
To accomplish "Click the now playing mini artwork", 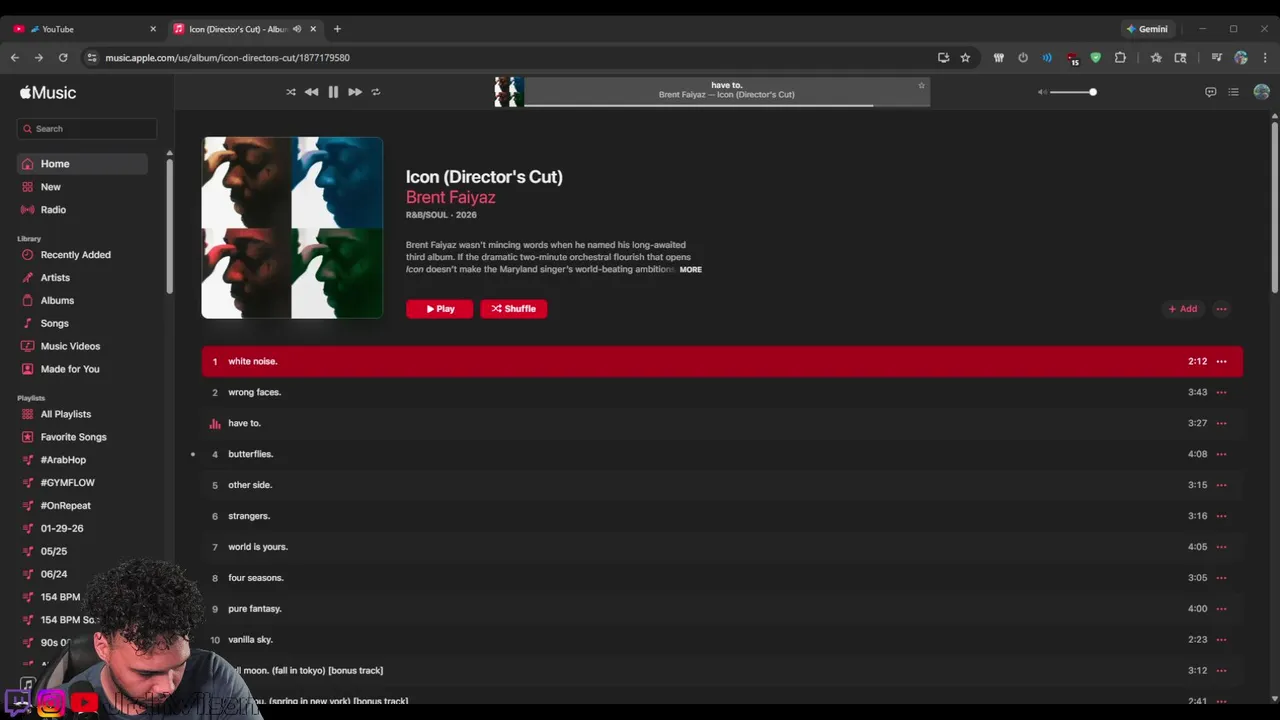I will (509, 92).
